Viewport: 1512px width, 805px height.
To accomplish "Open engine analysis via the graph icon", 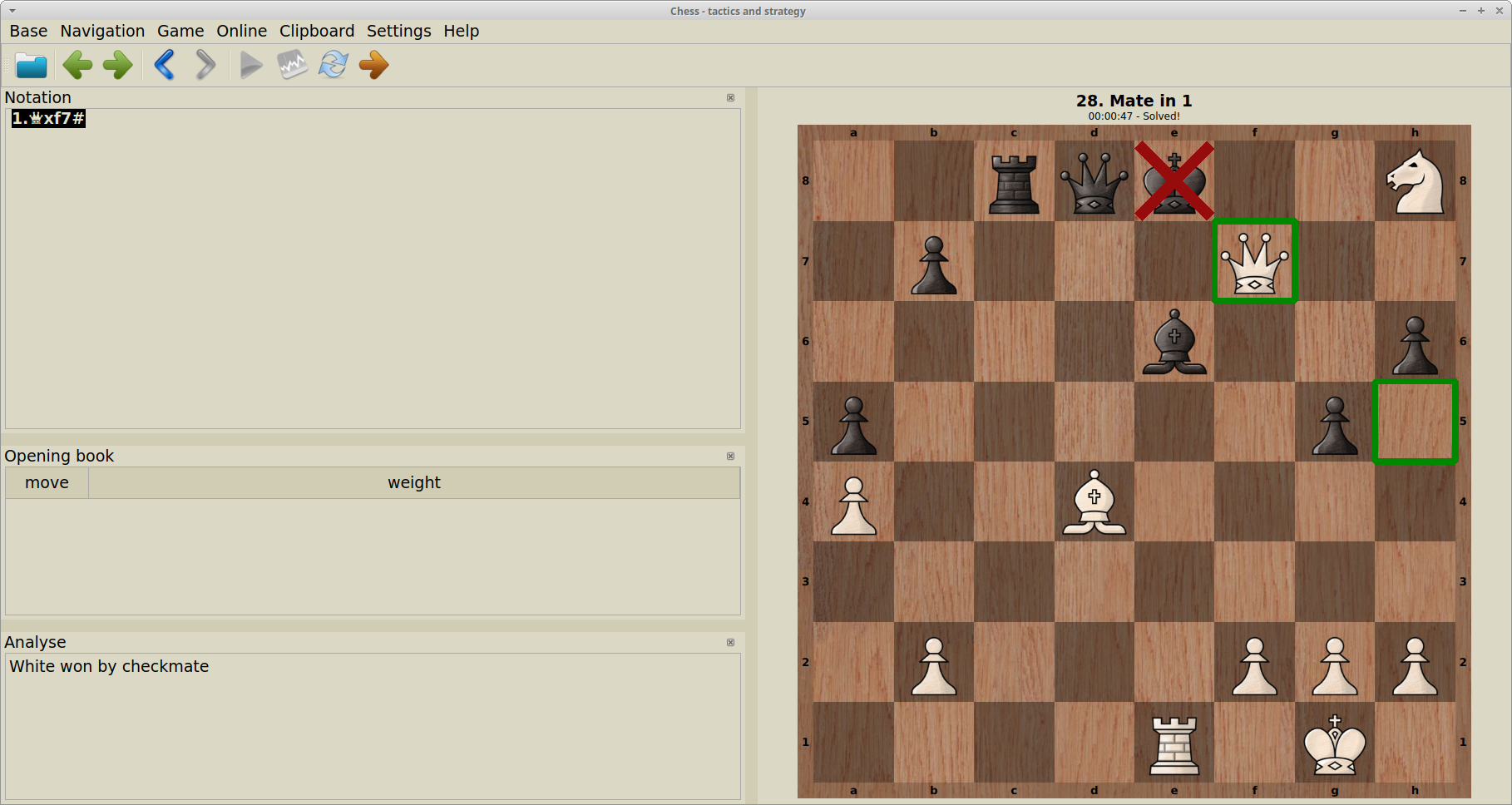I will [292, 65].
